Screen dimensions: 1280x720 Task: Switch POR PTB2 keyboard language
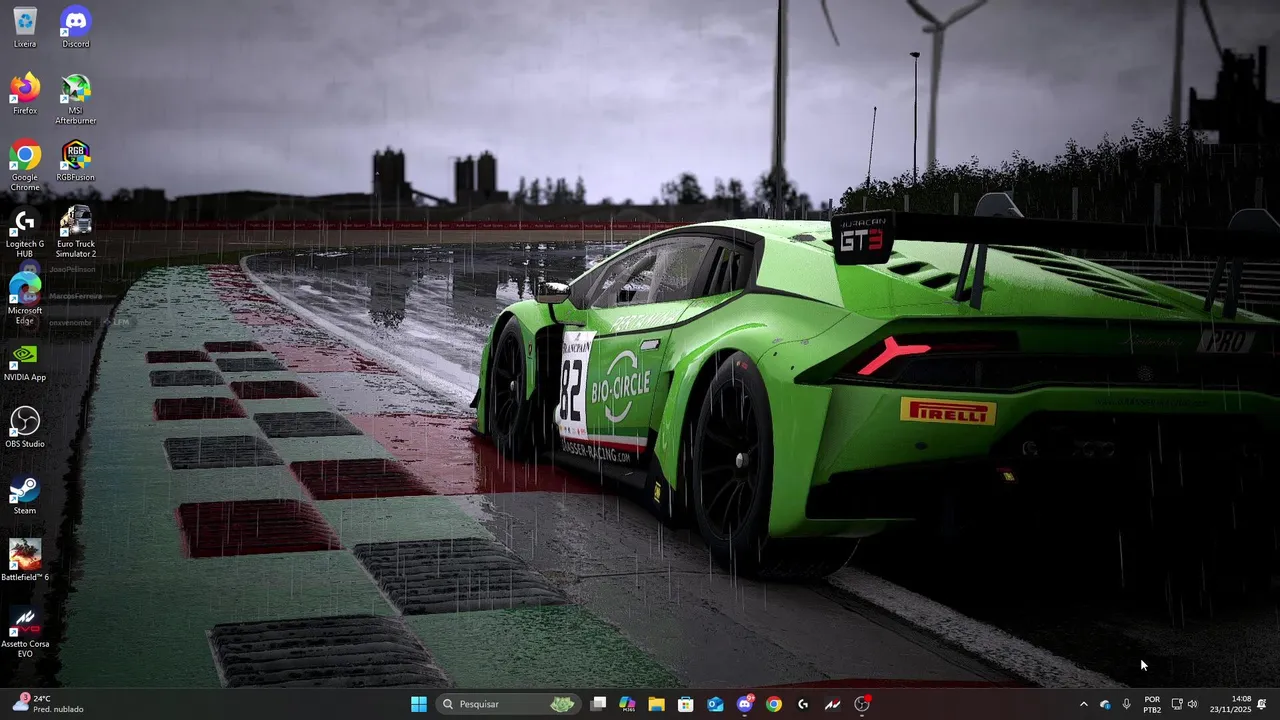pos(1152,704)
